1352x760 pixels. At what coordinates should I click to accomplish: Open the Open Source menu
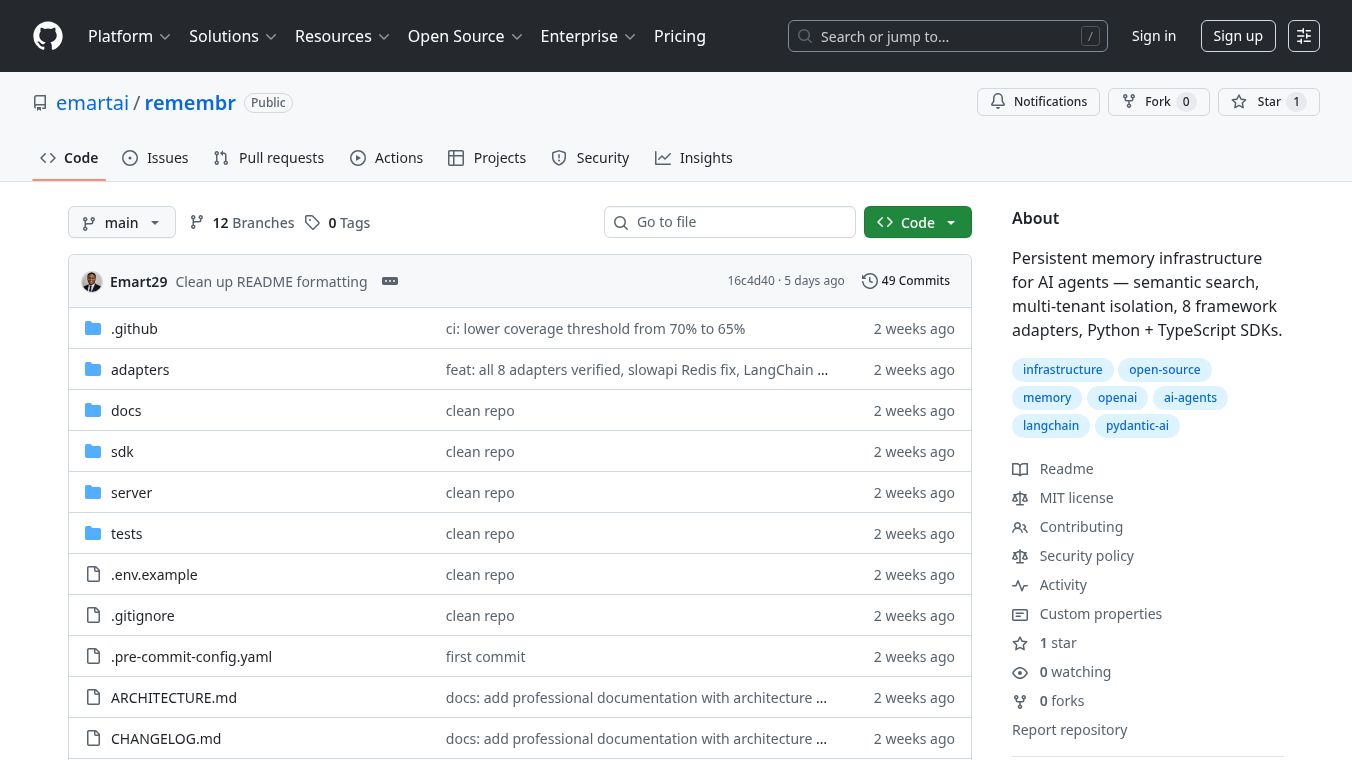(465, 36)
